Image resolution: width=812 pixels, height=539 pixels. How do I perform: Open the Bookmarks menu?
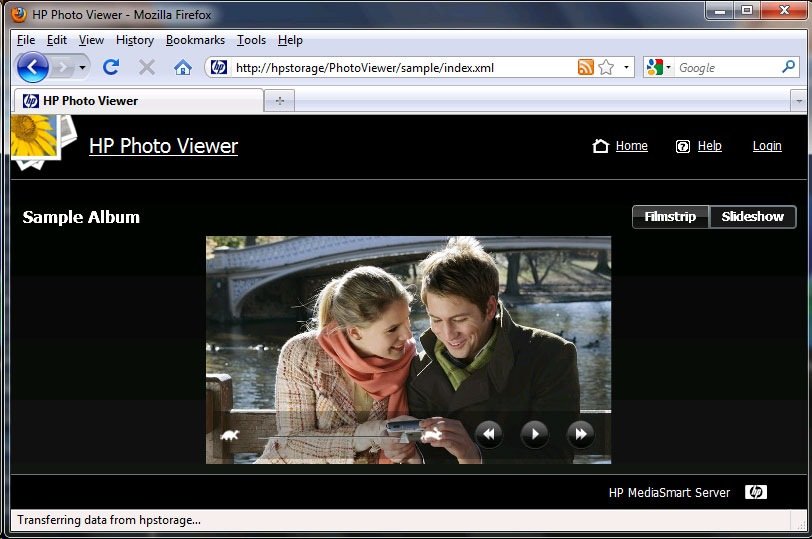195,40
